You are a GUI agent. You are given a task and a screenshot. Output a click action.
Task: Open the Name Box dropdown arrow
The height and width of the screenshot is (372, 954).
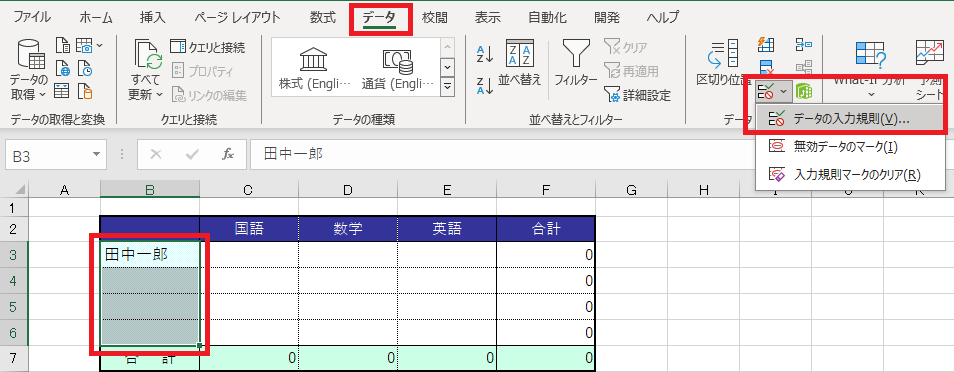[96, 155]
